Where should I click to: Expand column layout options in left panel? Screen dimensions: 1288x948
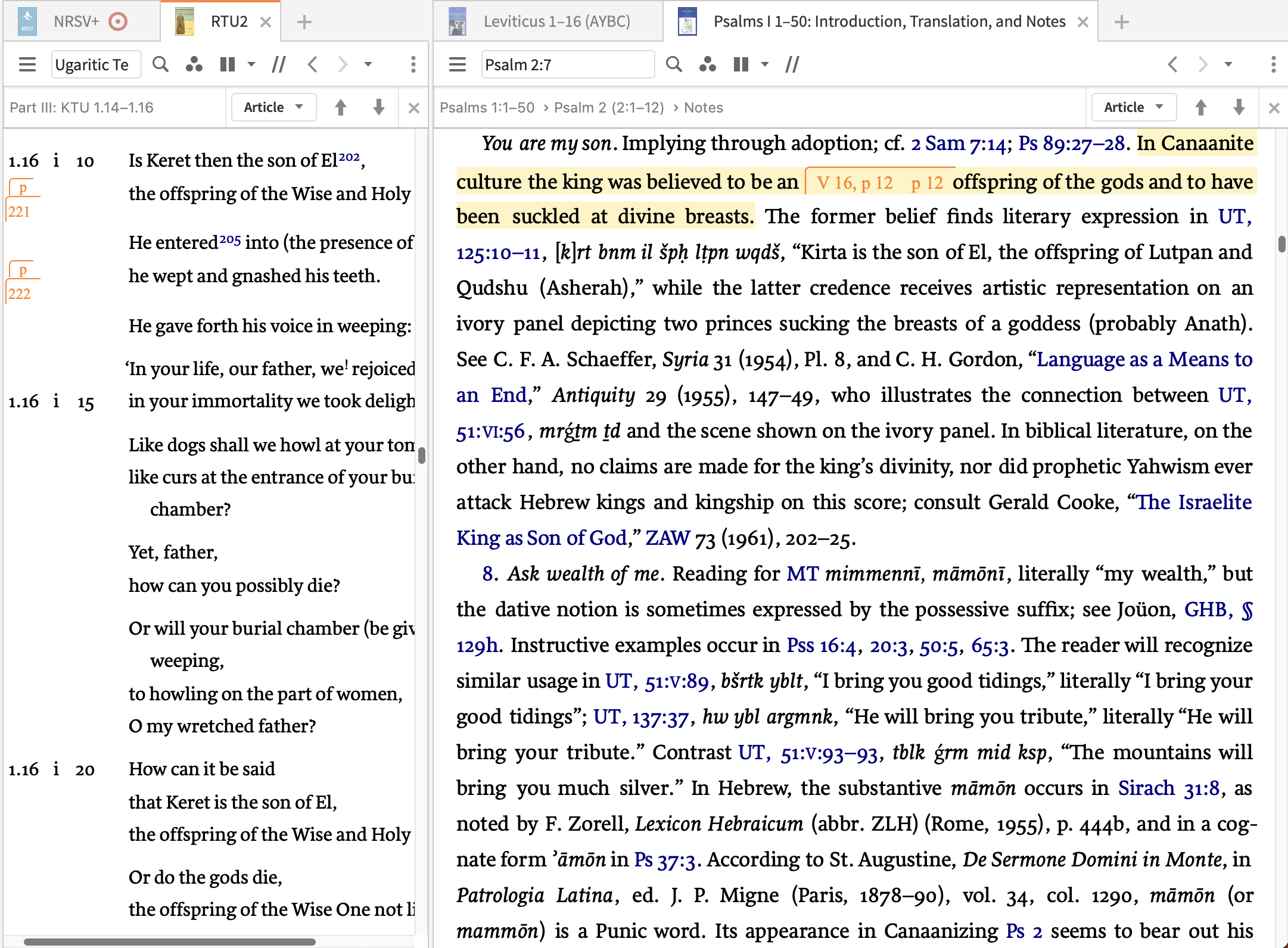click(251, 64)
